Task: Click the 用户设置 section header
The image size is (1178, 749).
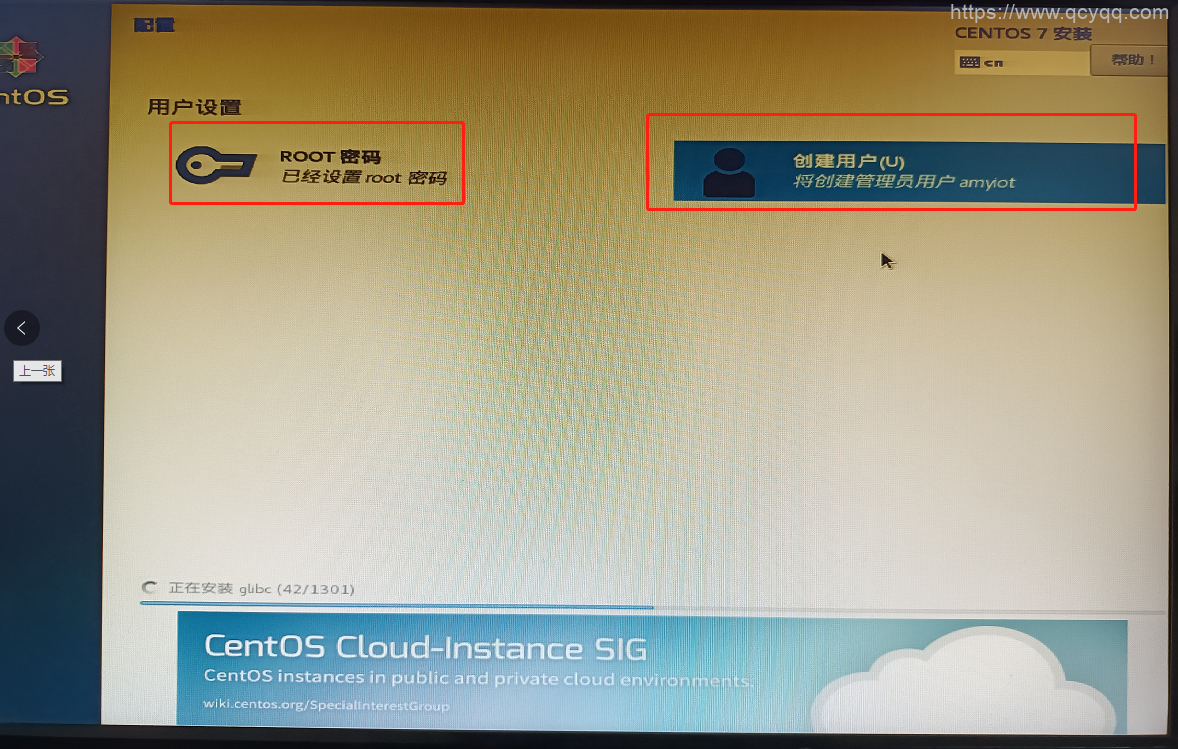Action: click(x=195, y=107)
